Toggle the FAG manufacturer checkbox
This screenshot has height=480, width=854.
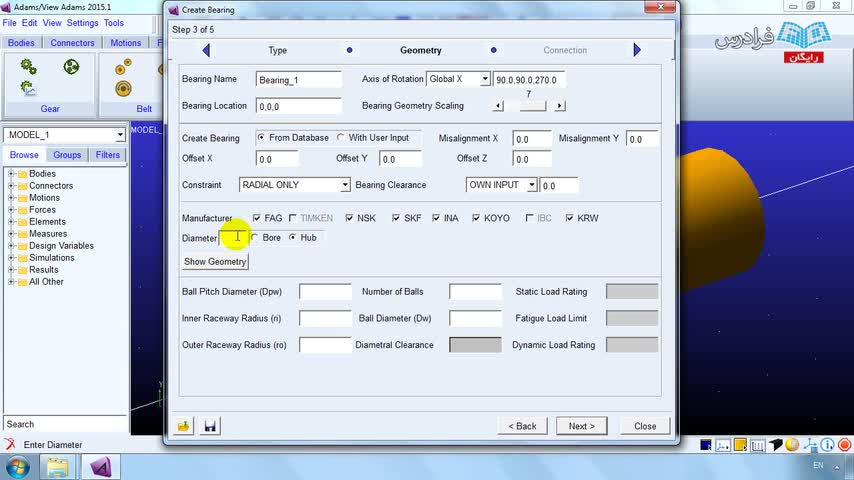tap(257, 218)
